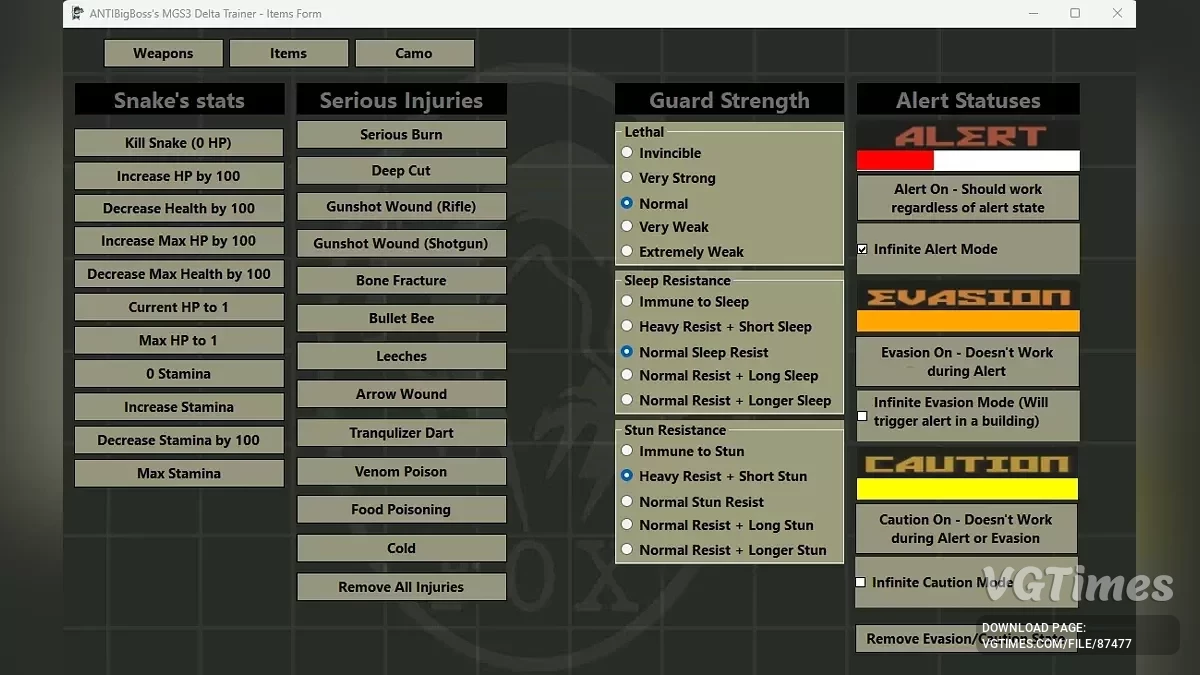Click Kill Snake (0 HP) button

point(179,143)
